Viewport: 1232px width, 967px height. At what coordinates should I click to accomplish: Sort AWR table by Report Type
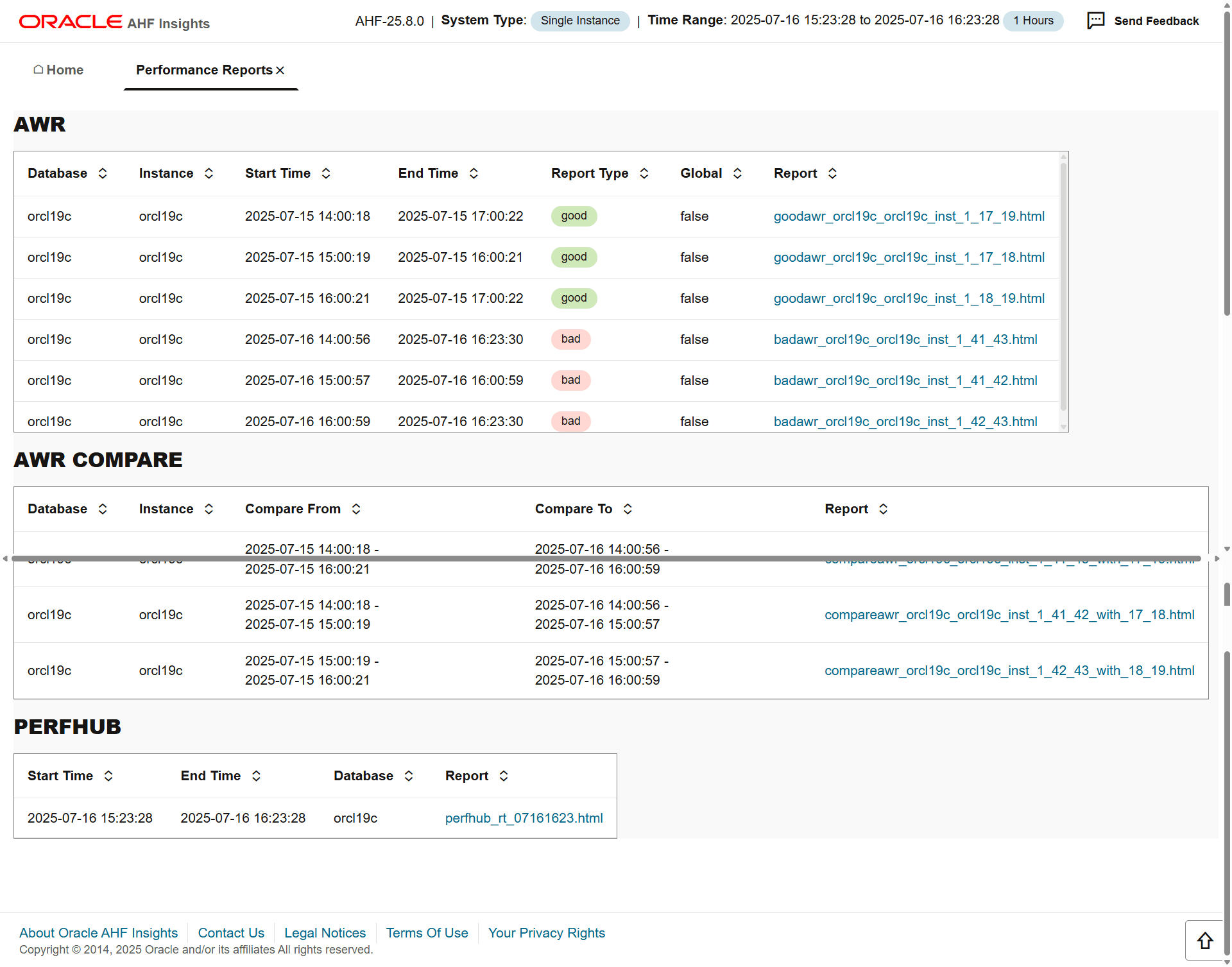(x=644, y=173)
